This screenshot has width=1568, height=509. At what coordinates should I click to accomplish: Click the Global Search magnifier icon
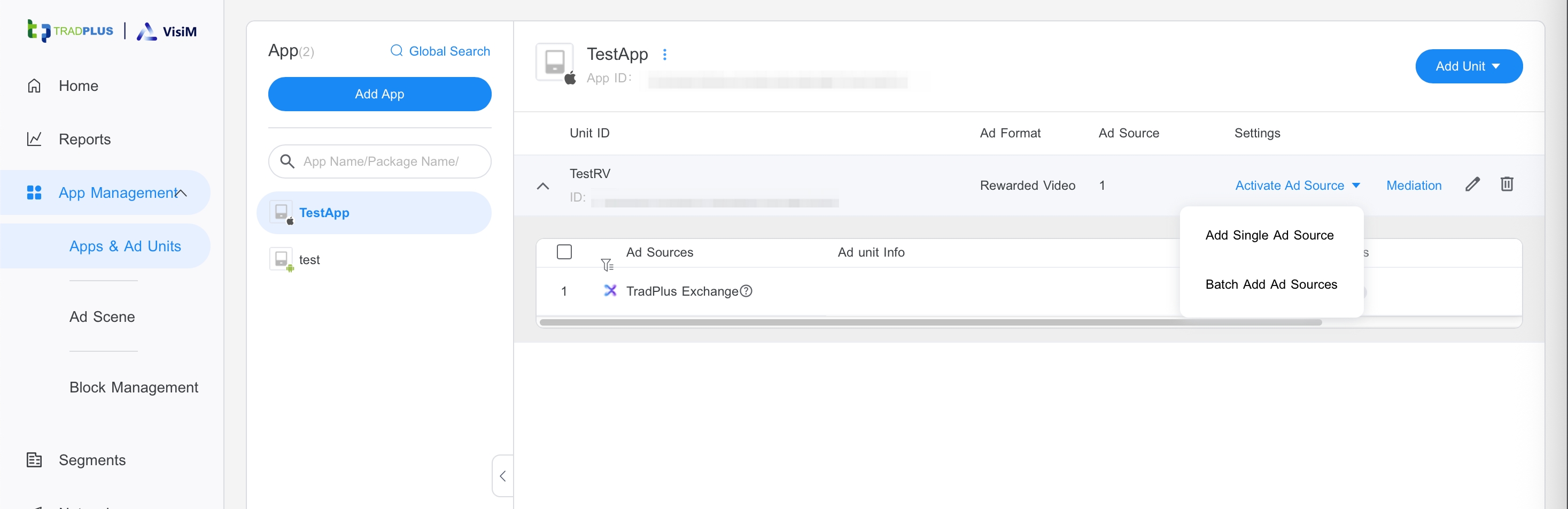tap(396, 51)
